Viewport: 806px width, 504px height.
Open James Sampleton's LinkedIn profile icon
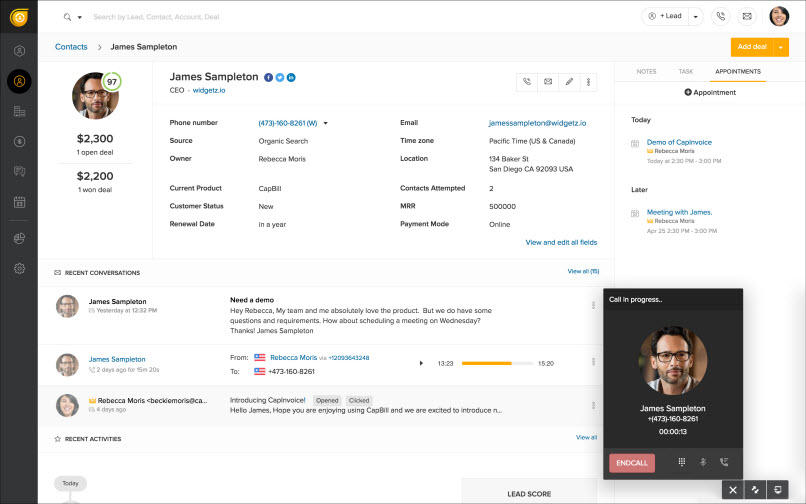[291, 77]
